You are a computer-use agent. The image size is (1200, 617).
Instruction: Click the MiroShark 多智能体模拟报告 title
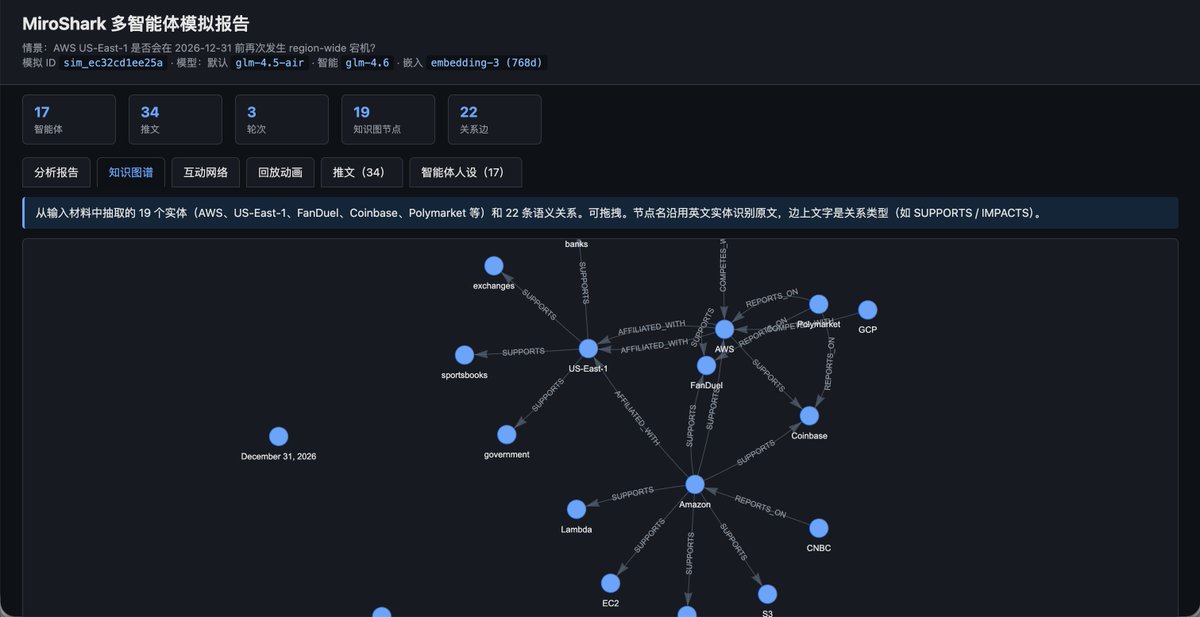136,24
